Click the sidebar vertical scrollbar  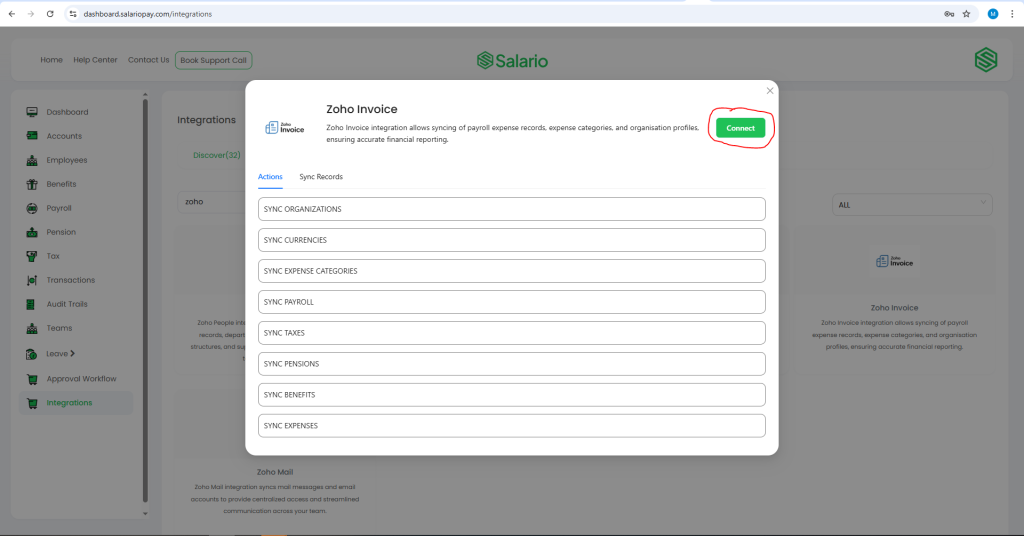[x=145, y=300]
